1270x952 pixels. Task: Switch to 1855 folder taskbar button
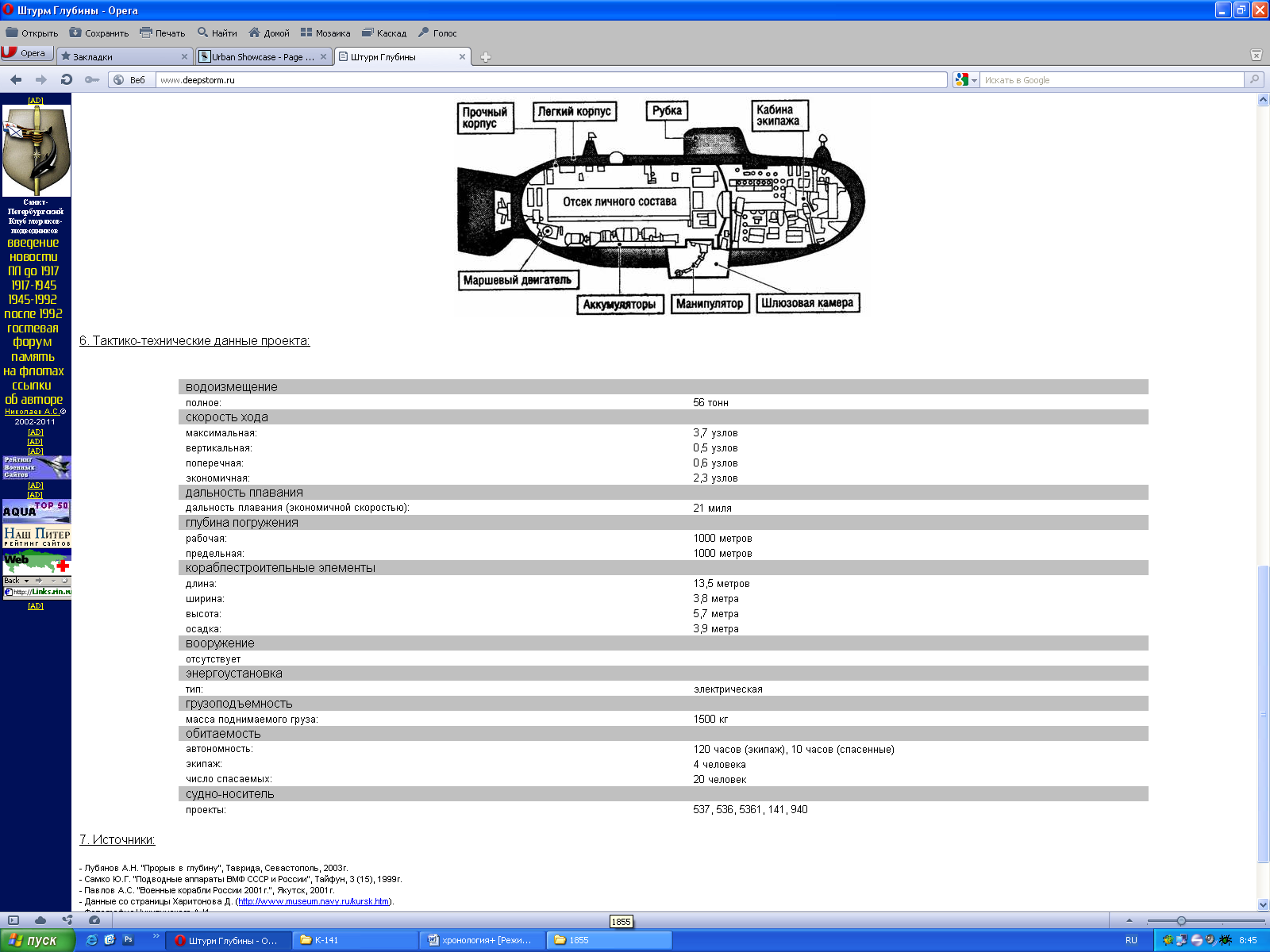(x=610, y=940)
